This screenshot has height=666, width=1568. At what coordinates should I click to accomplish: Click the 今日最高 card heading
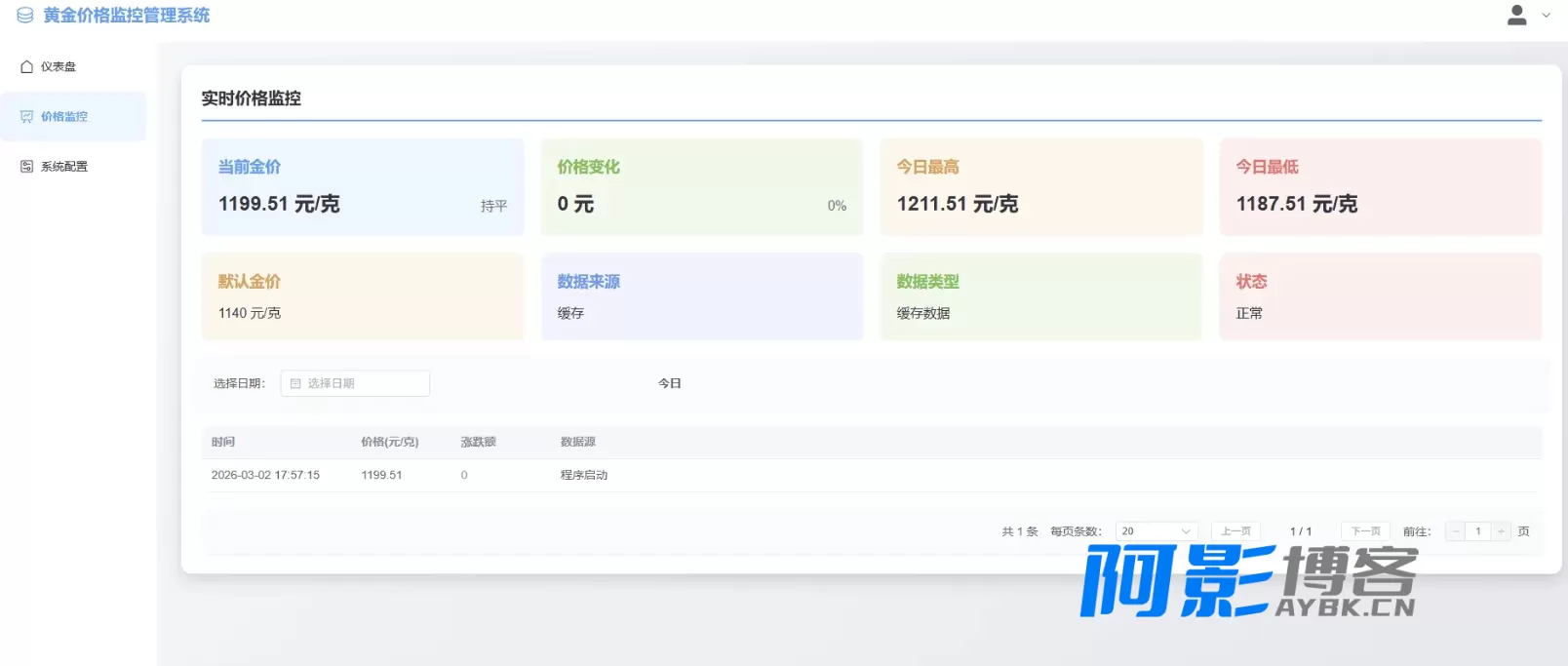coord(928,167)
